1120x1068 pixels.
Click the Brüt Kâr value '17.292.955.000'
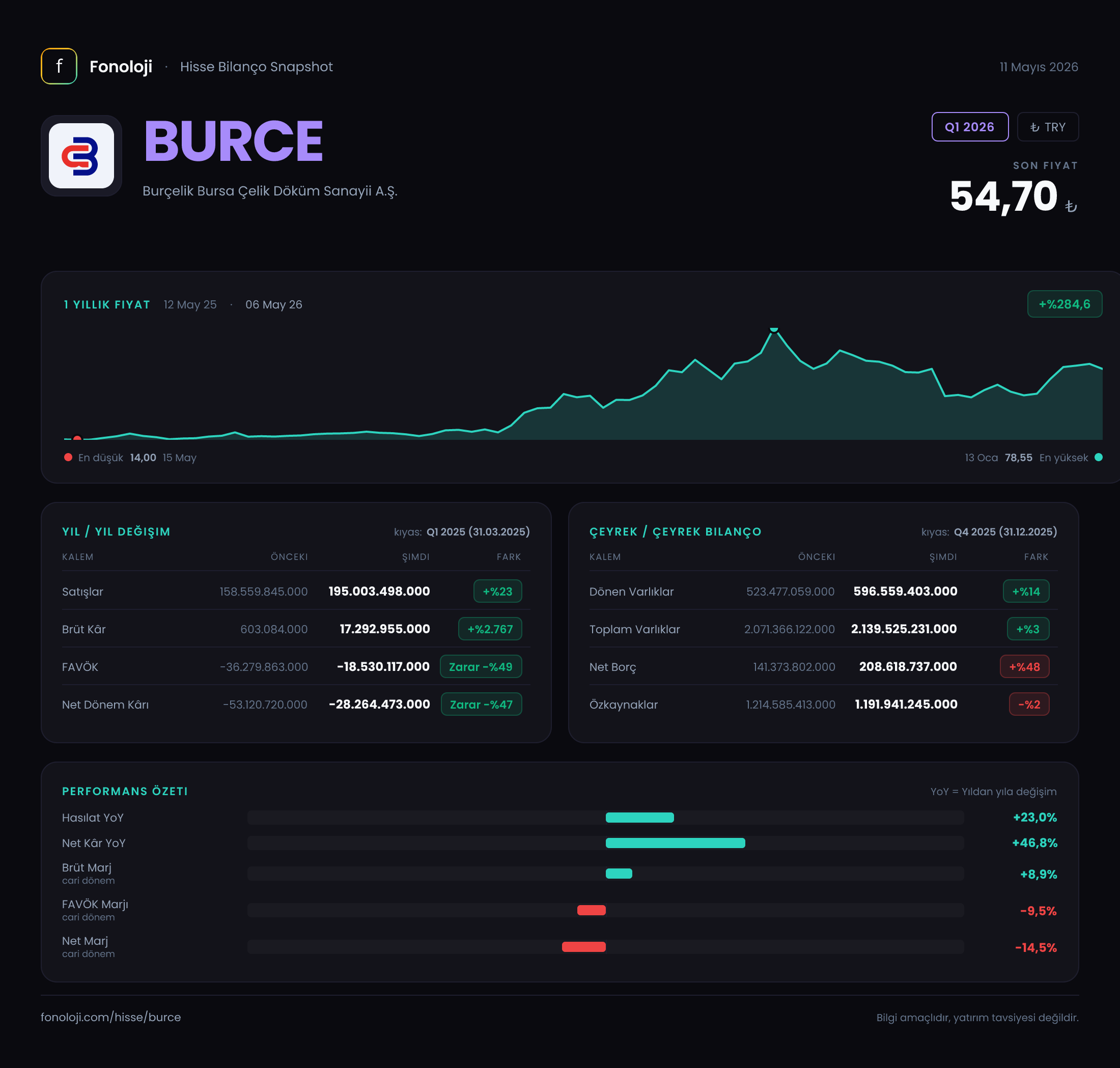pyautogui.click(x=385, y=629)
